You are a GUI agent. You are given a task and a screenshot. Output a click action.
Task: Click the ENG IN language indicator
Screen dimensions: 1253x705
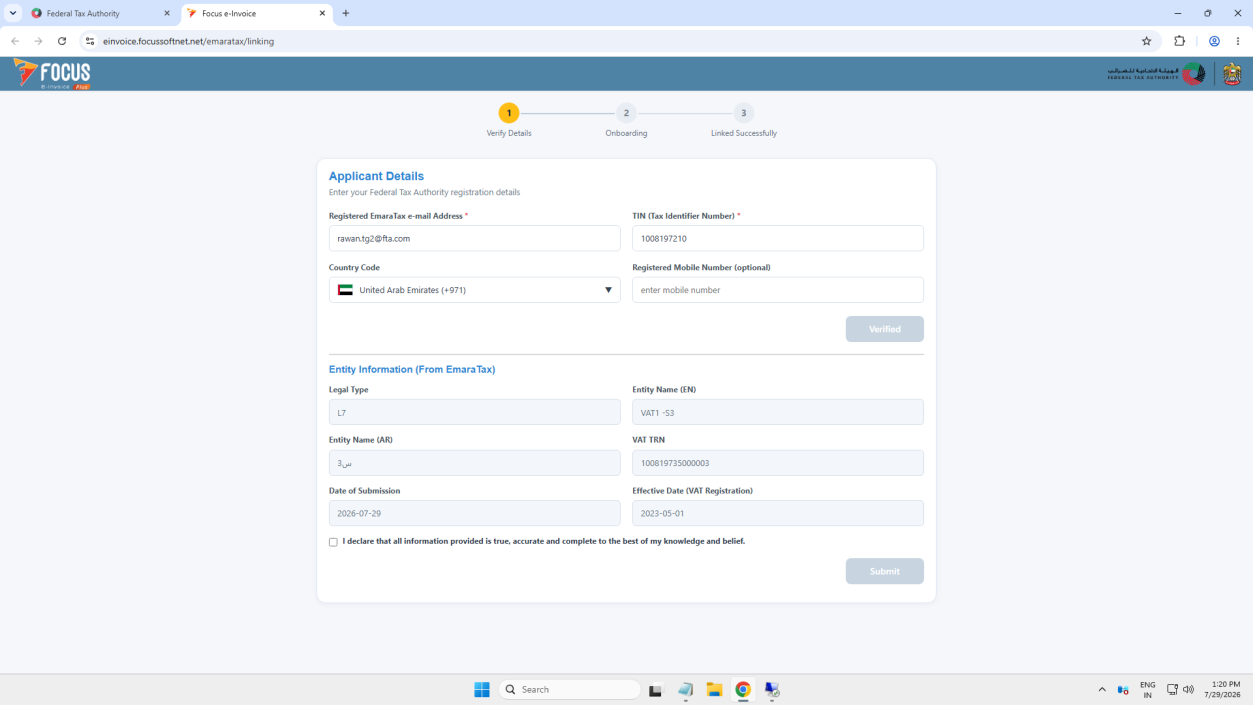[1147, 689]
